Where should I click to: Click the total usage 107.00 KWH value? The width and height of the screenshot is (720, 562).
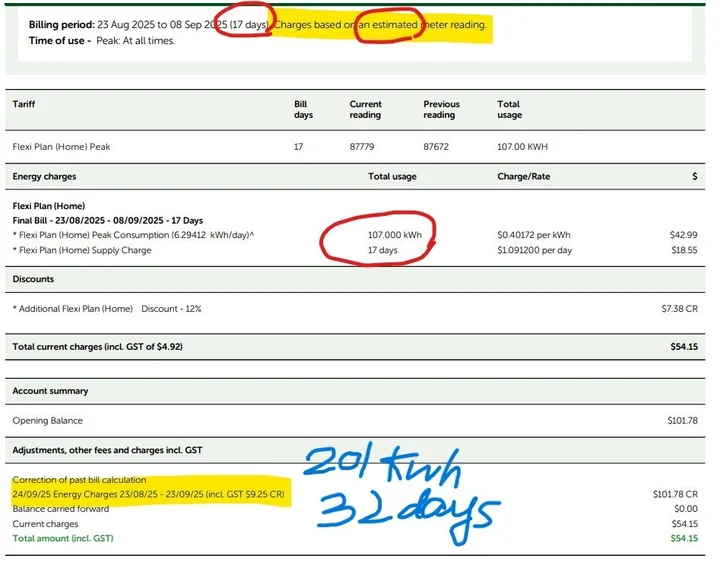tap(522, 147)
